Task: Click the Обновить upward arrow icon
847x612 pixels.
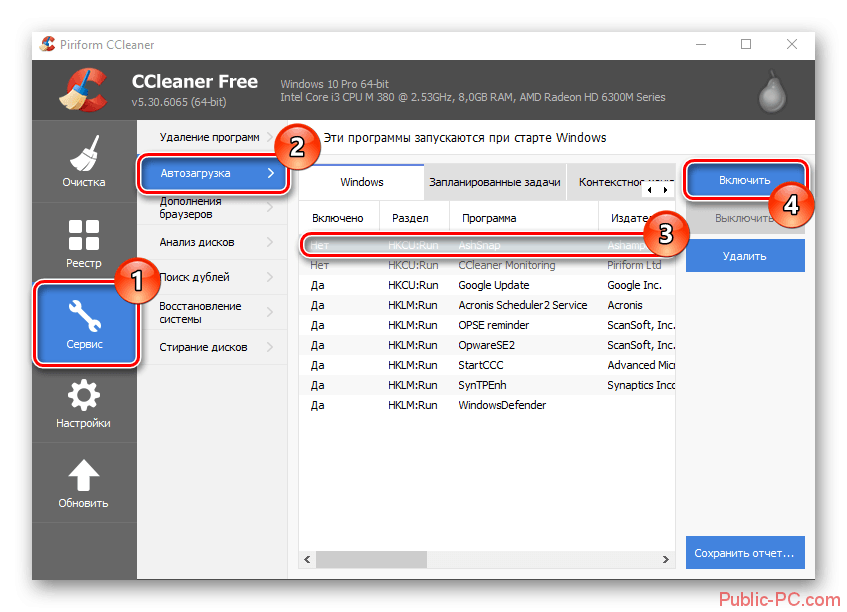Action: pos(85,476)
